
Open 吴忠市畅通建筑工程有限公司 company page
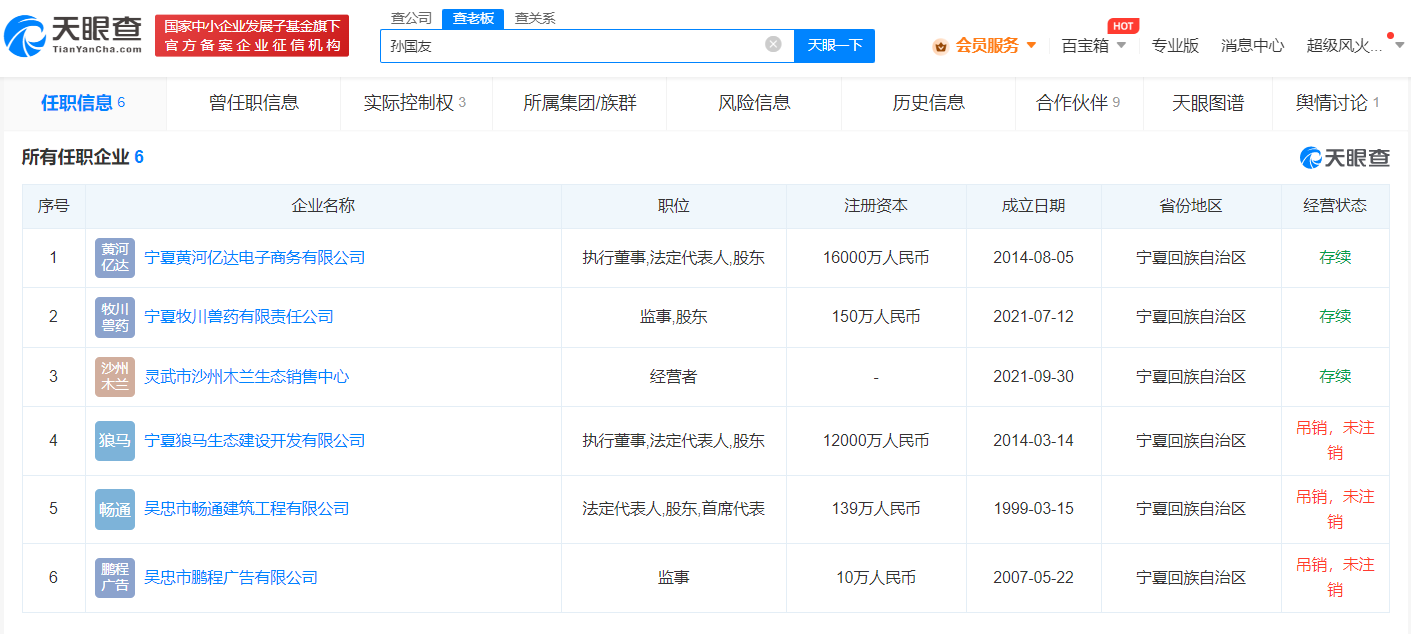249,508
